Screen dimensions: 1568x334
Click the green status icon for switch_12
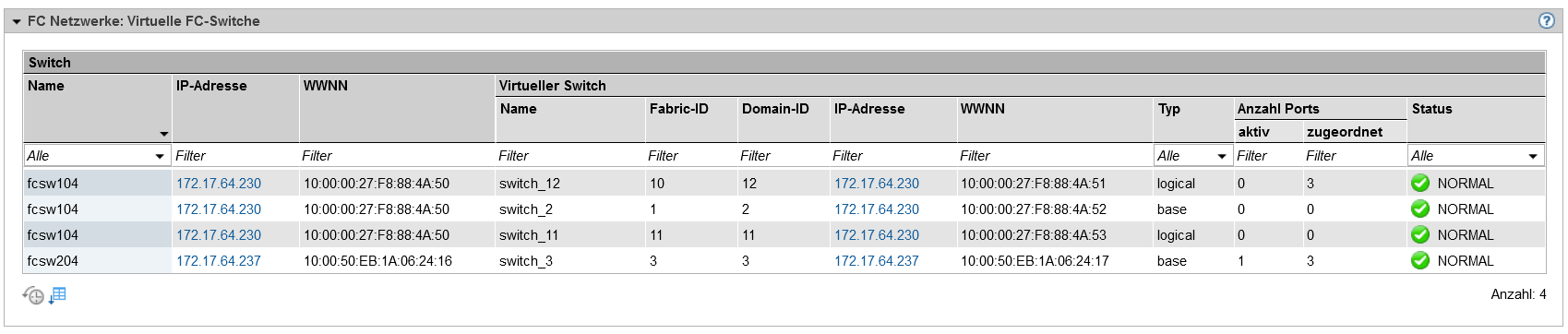(x=1420, y=183)
